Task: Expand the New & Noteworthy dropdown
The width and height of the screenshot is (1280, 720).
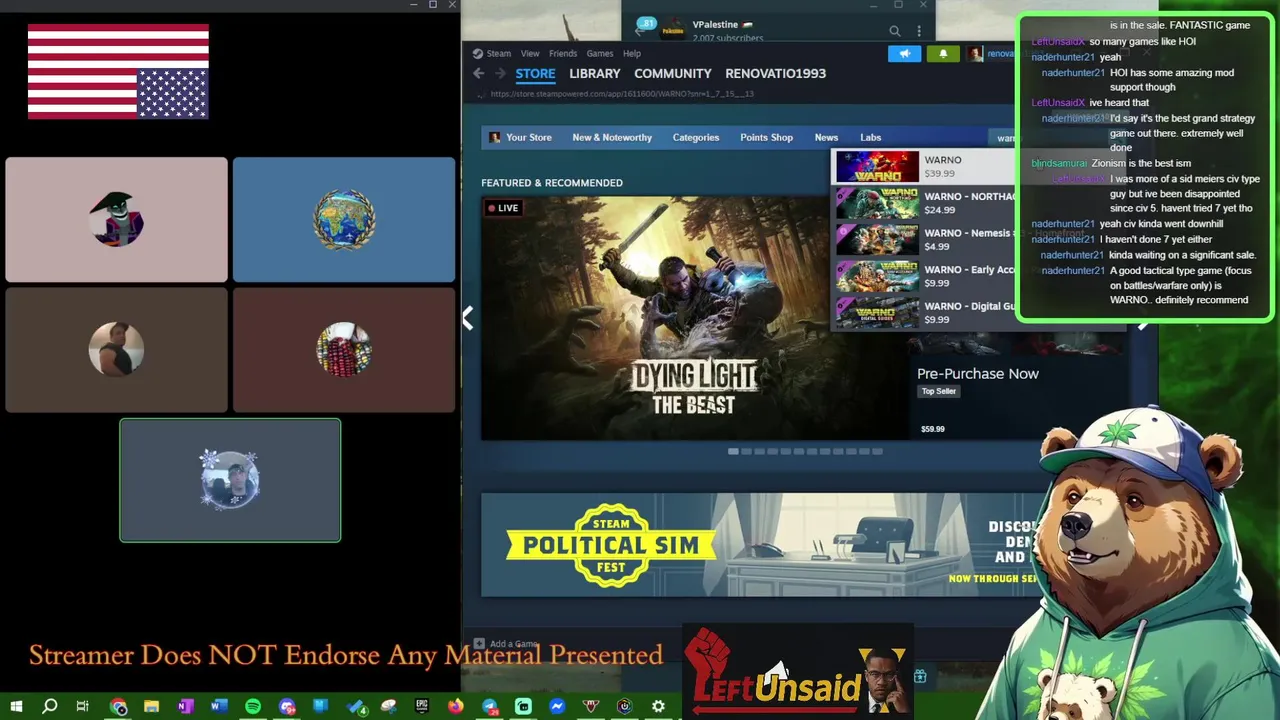Action: click(x=612, y=137)
